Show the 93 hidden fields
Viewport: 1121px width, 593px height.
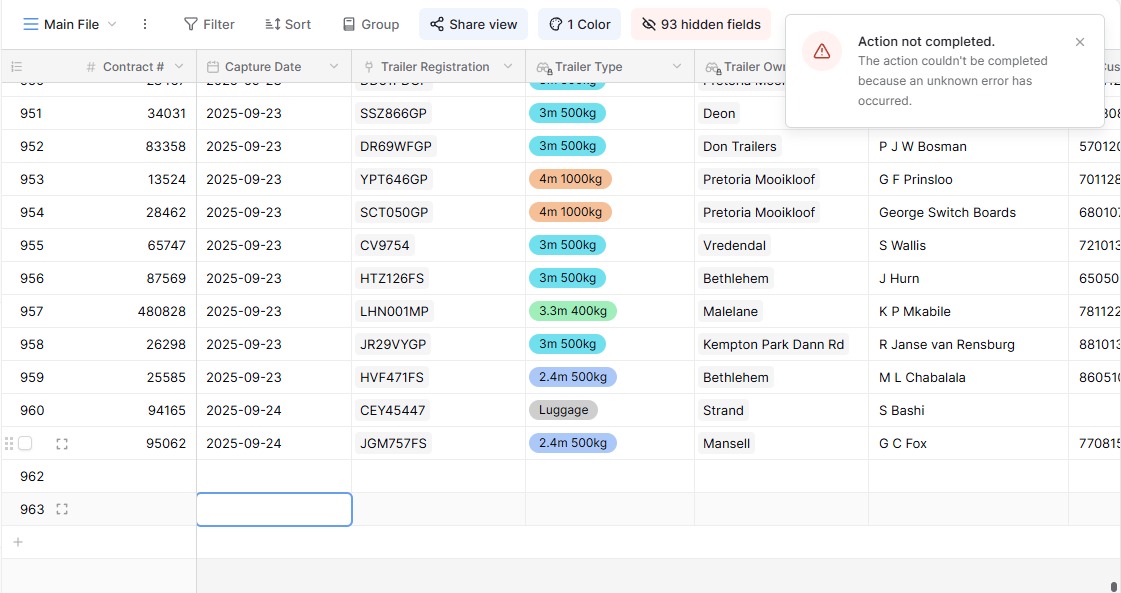pyautogui.click(x=700, y=24)
